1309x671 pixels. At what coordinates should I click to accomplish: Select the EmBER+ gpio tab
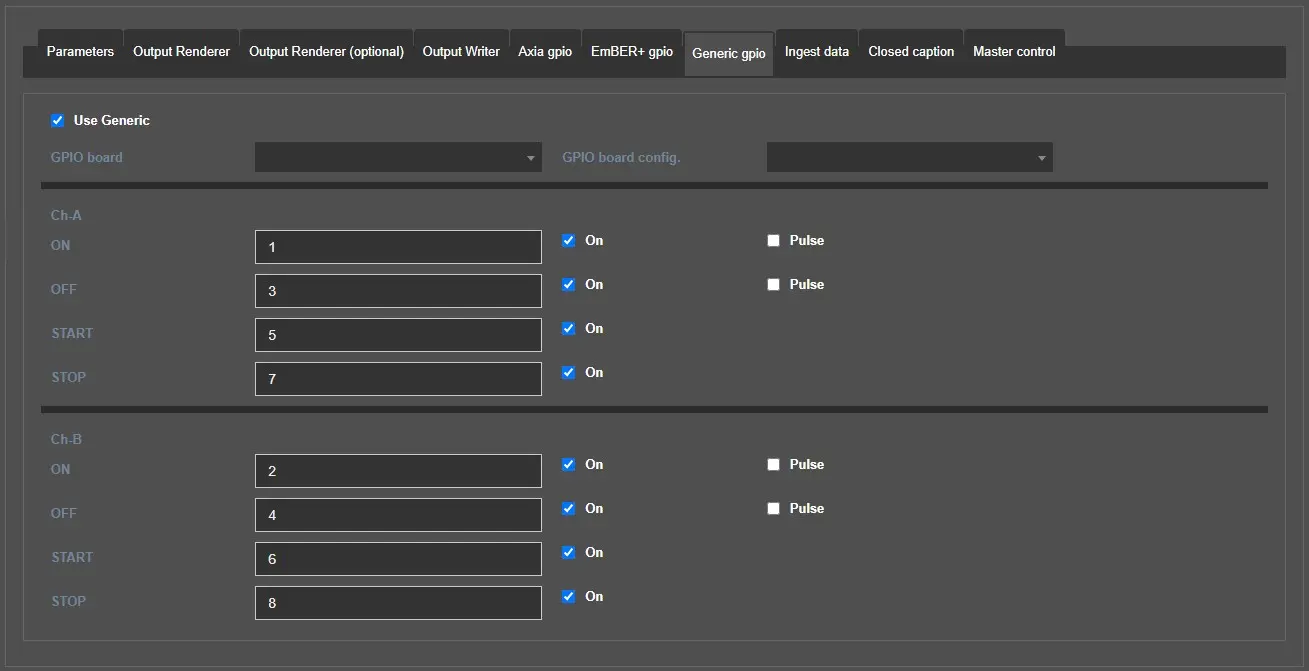coord(632,52)
